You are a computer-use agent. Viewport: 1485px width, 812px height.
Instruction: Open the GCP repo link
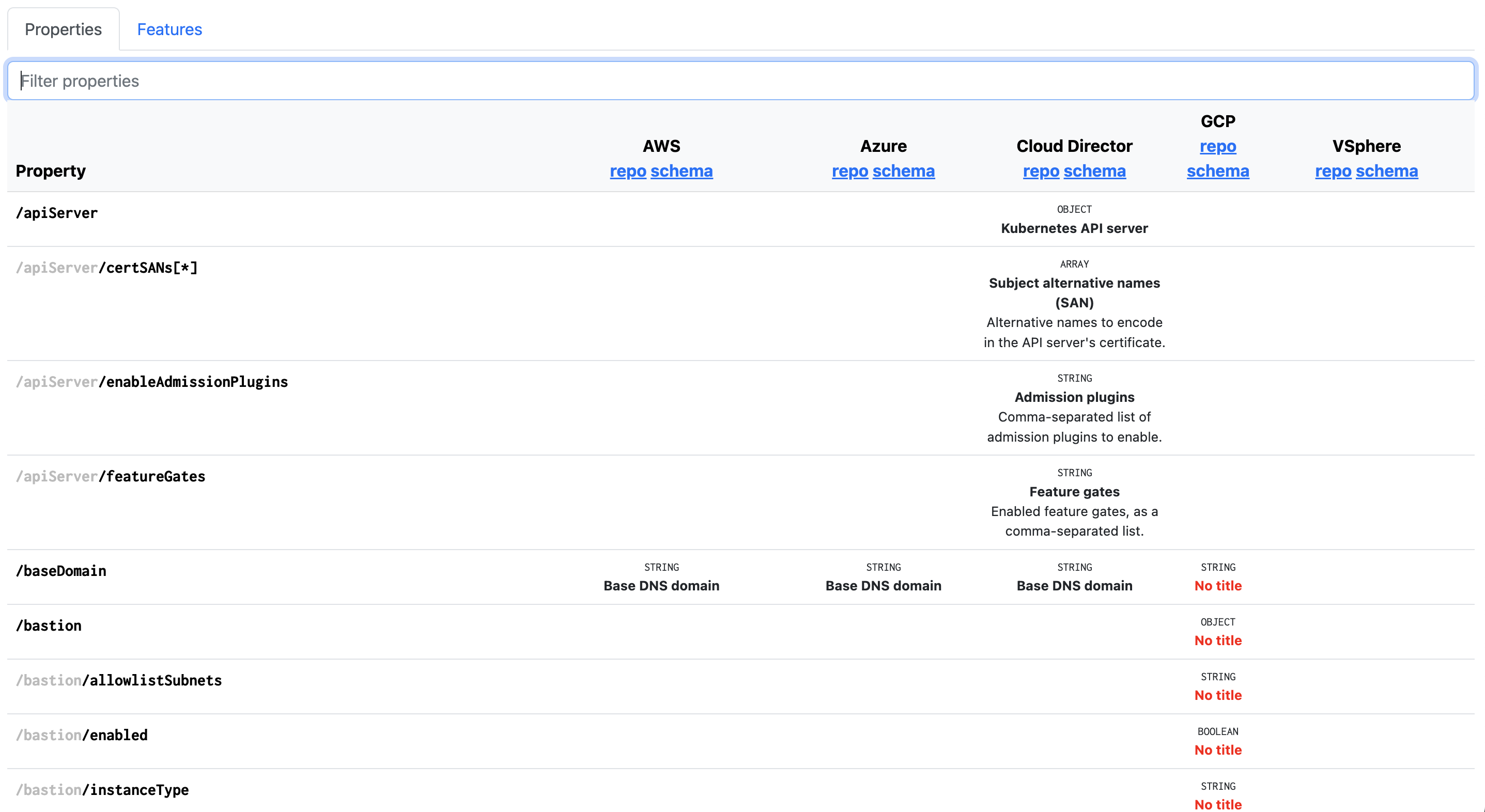click(x=1217, y=146)
